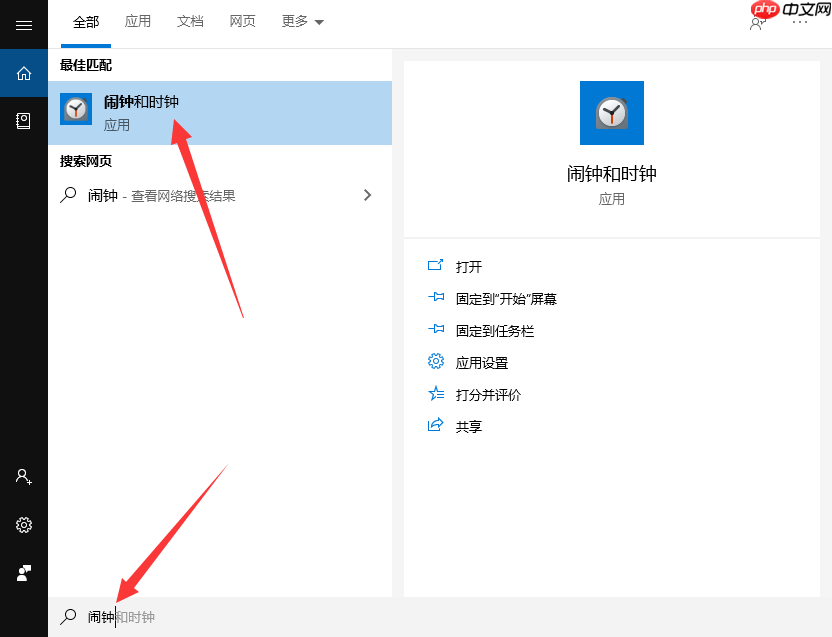
Task: Click the magnifier icon beside the 闹钟 web result
Action: (x=68, y=195)
